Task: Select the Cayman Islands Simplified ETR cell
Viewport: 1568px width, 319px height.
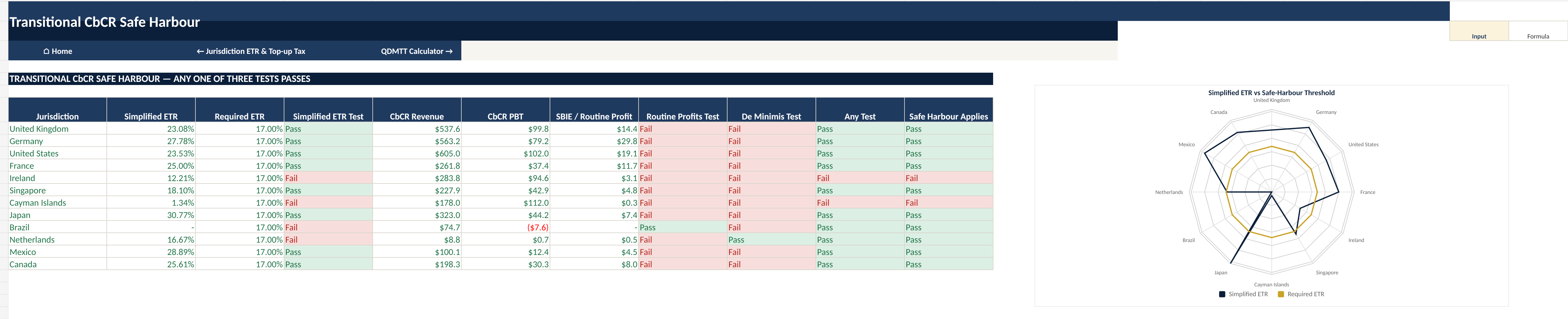Action: click(x=151, y=203)
